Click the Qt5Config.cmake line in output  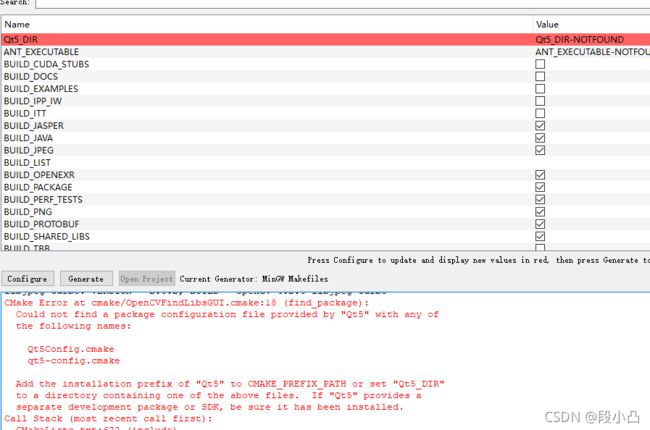(70, 349)
